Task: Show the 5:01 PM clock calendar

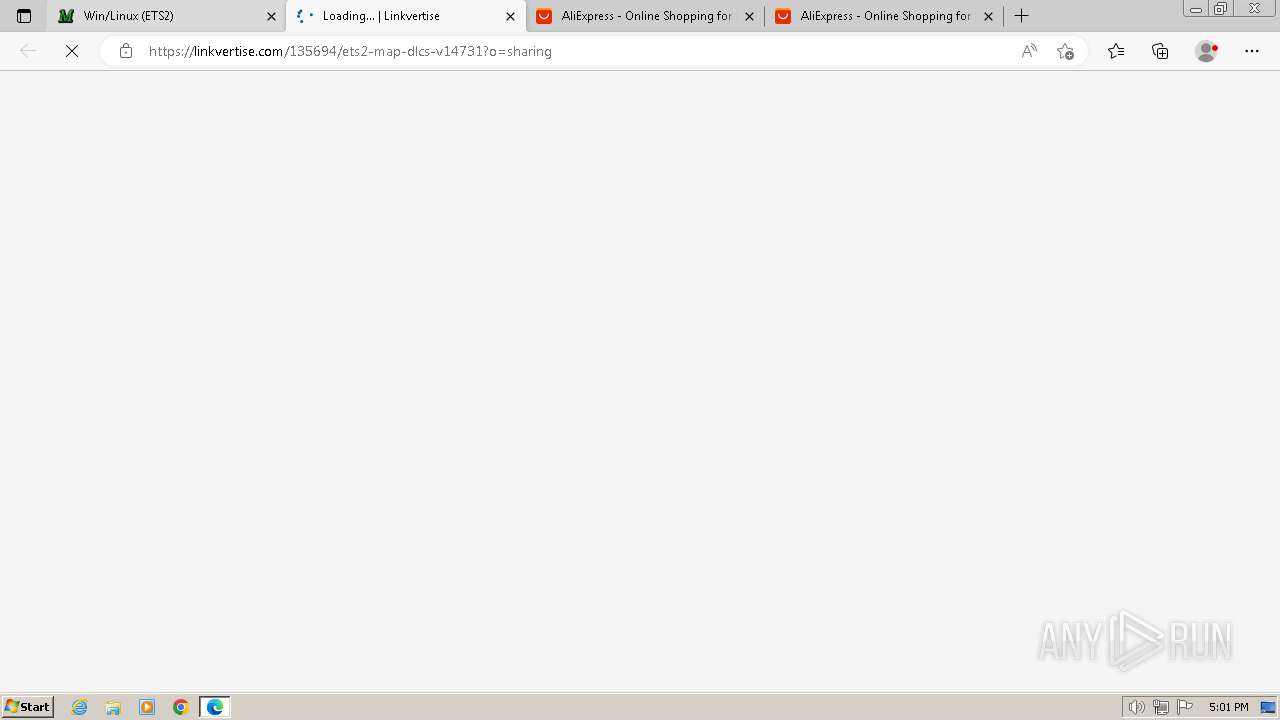Action: 1228,707
